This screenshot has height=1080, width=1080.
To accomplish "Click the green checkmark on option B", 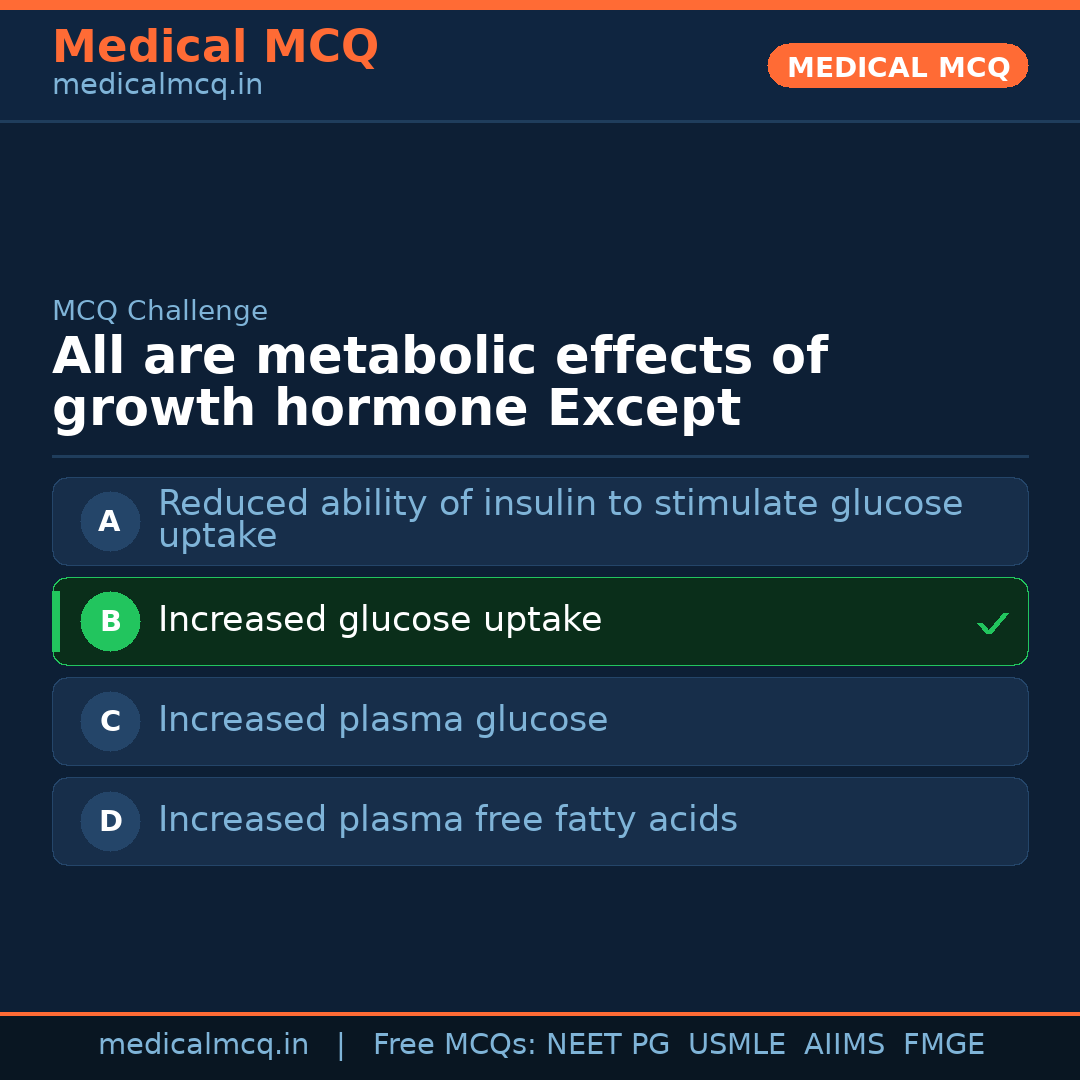I will pos(992,623).
